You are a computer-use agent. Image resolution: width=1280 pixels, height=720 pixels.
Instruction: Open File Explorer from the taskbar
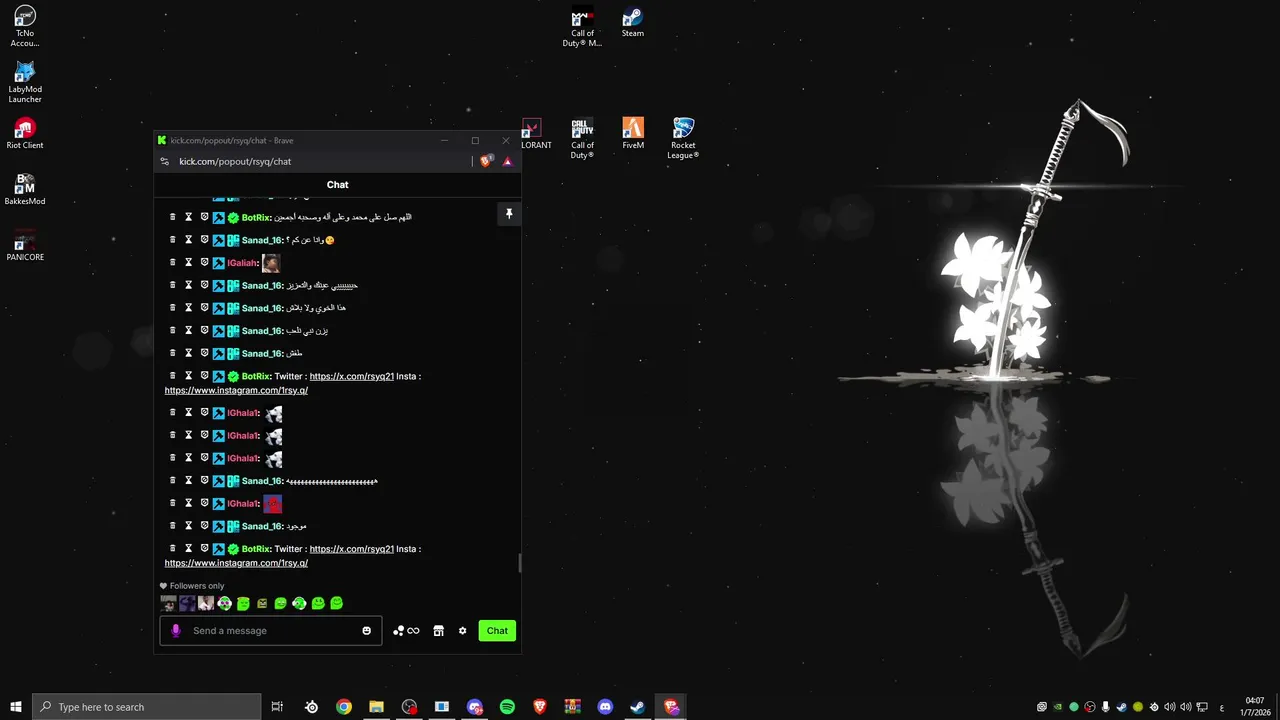pyautogui.click(x=376, y=707)
